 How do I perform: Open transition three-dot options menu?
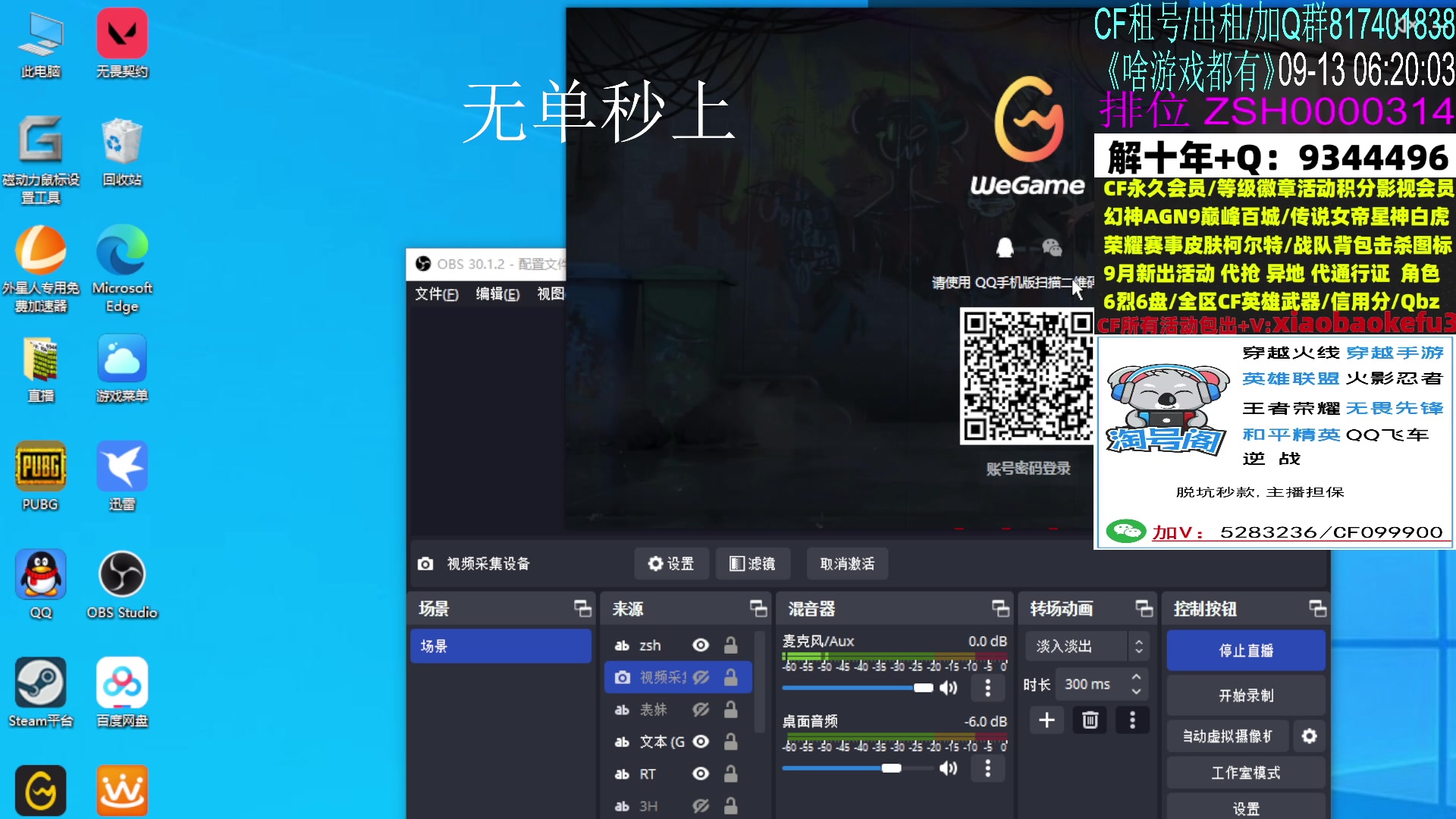point(1132,720)
